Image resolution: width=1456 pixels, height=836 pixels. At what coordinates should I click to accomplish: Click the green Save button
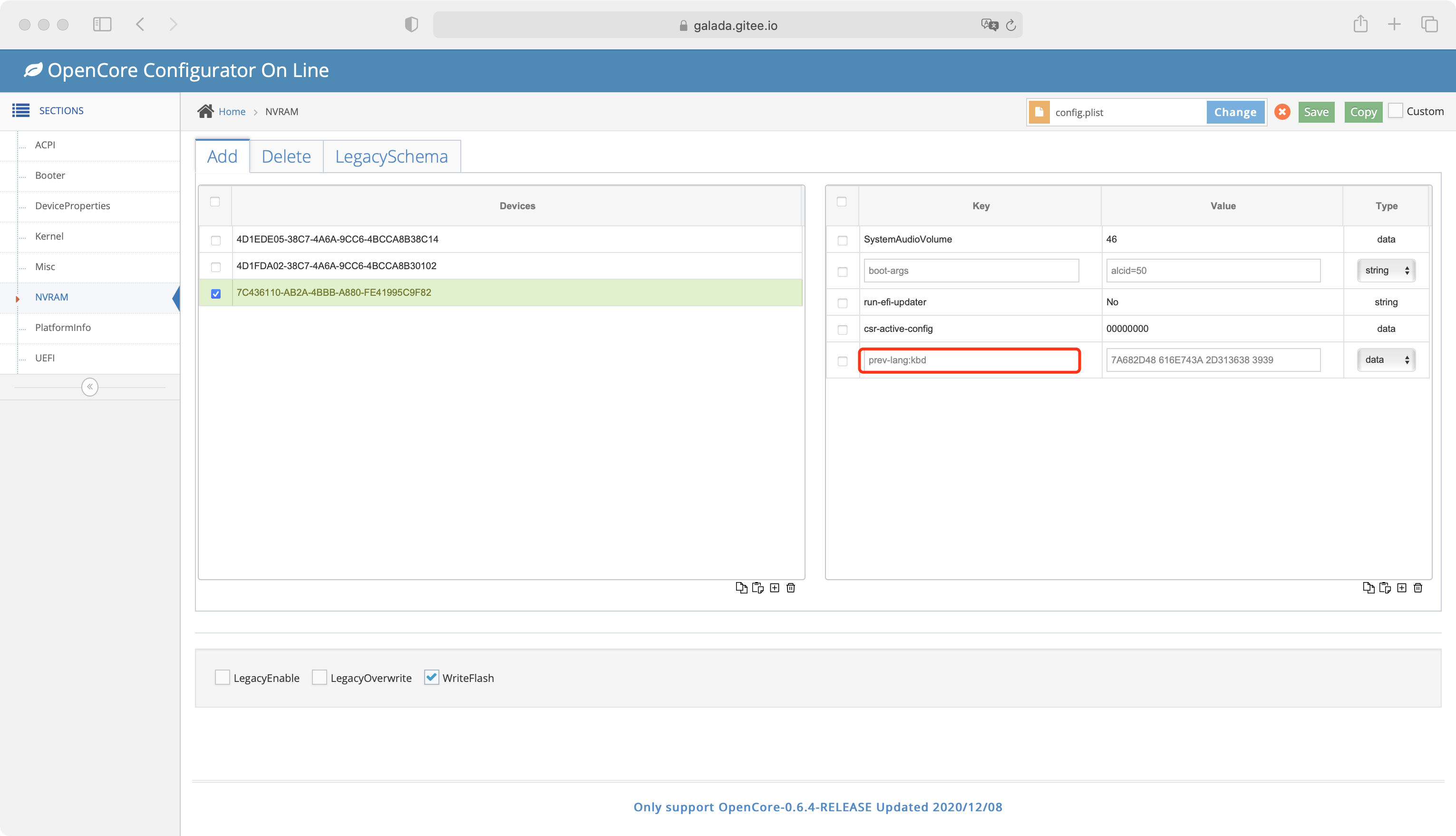[1316, 112]
